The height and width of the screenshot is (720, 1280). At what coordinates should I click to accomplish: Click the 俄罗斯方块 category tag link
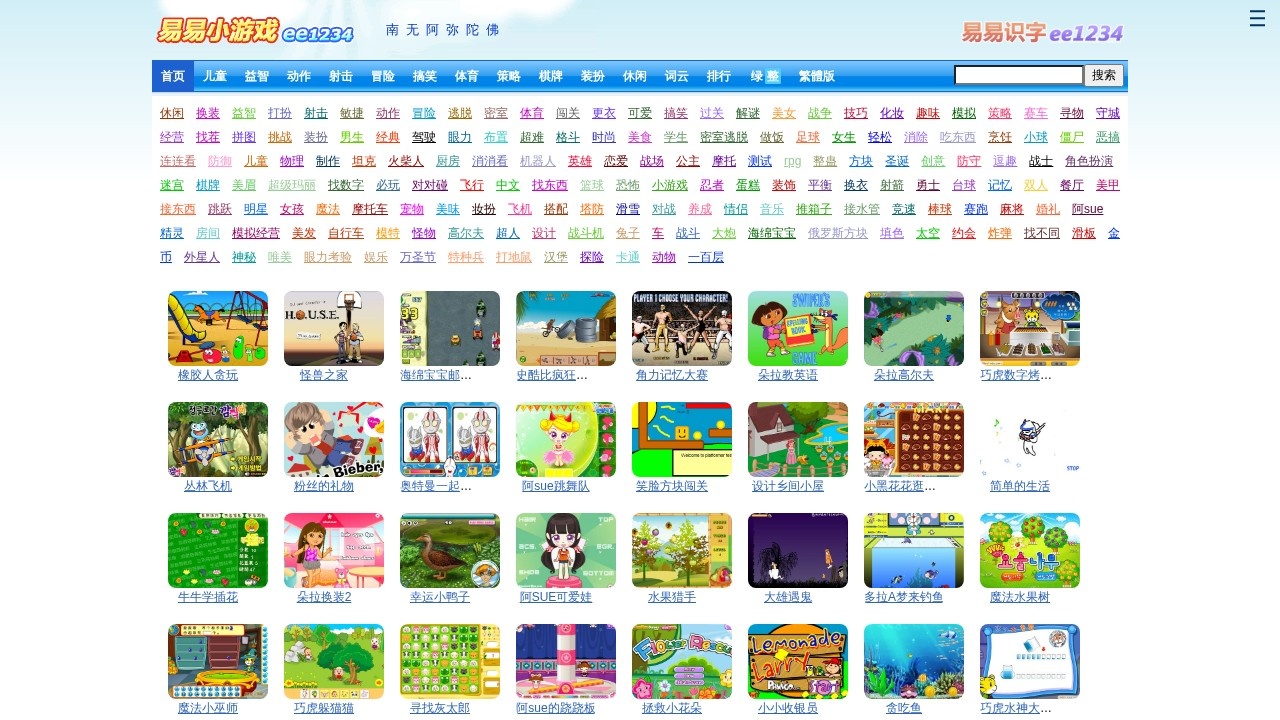pyautogui.click(x=838, y=233)
